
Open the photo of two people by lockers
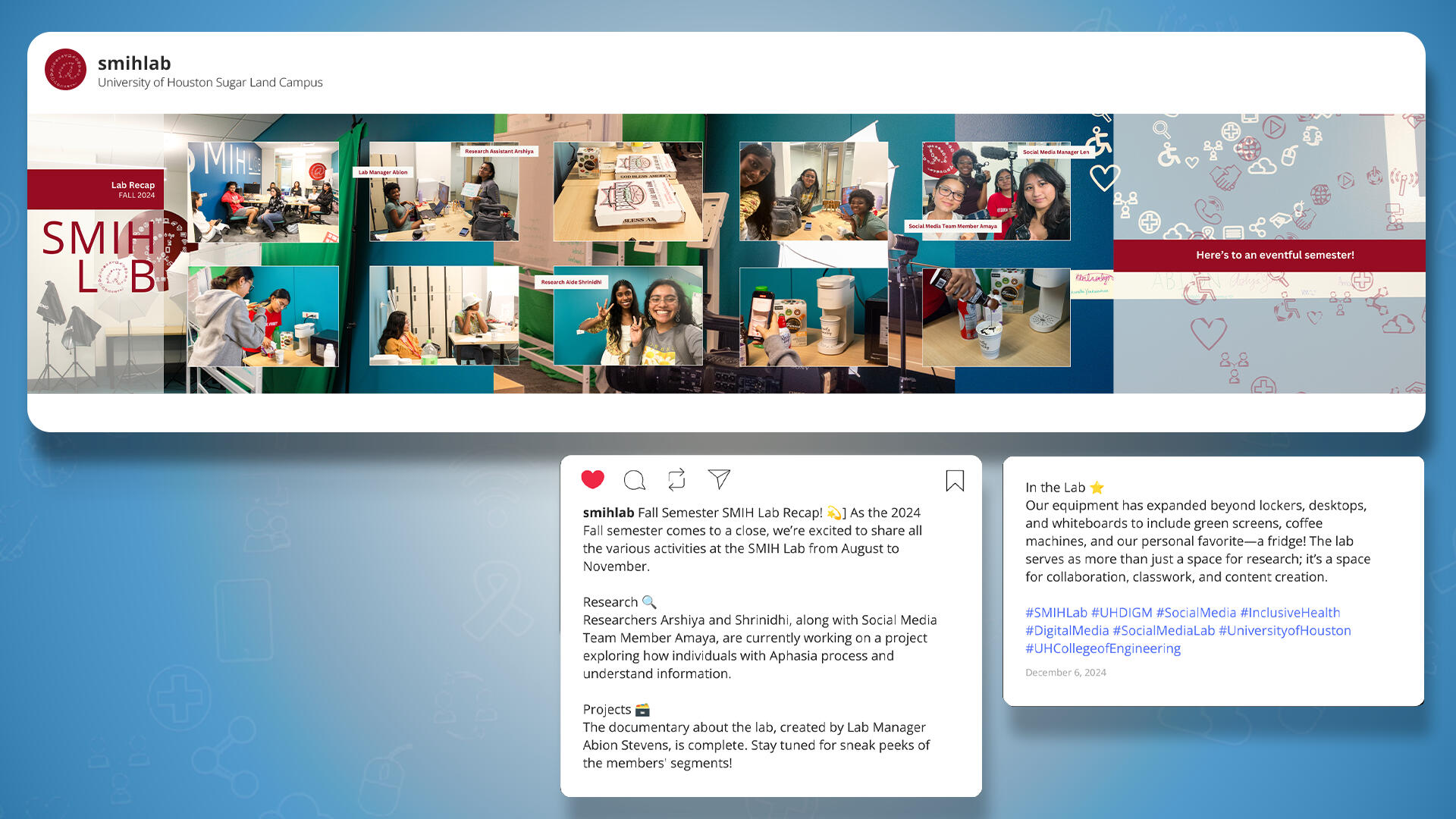pyautogui.click(x=444, y=316)
